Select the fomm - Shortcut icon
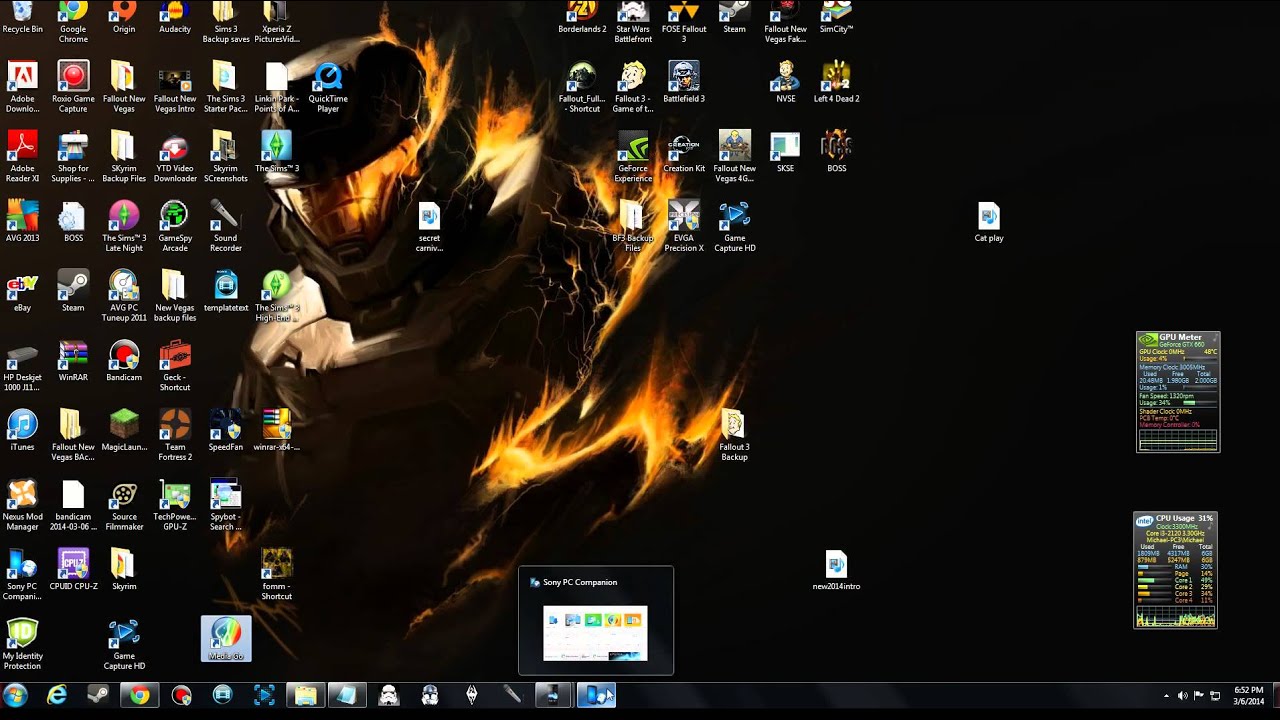Screen dimensions: 1280x720 click(277, 575)
